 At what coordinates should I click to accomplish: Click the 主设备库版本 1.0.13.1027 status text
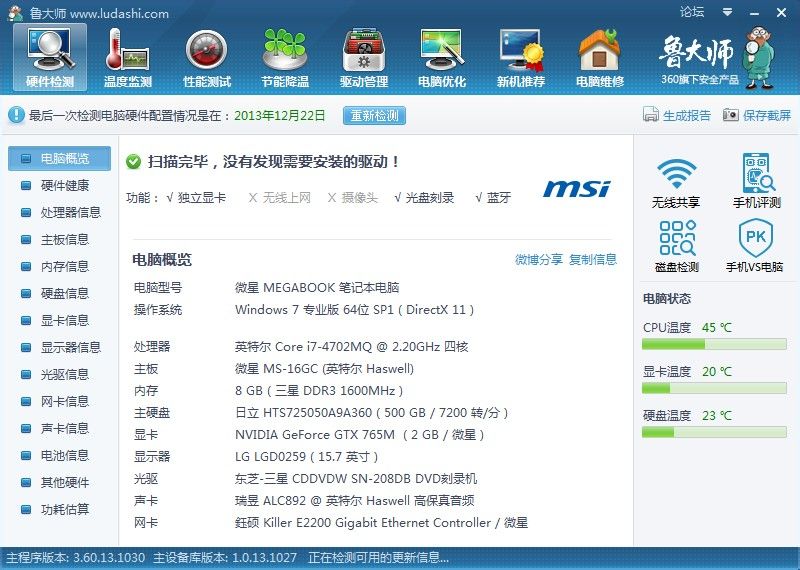click(225, 558)
